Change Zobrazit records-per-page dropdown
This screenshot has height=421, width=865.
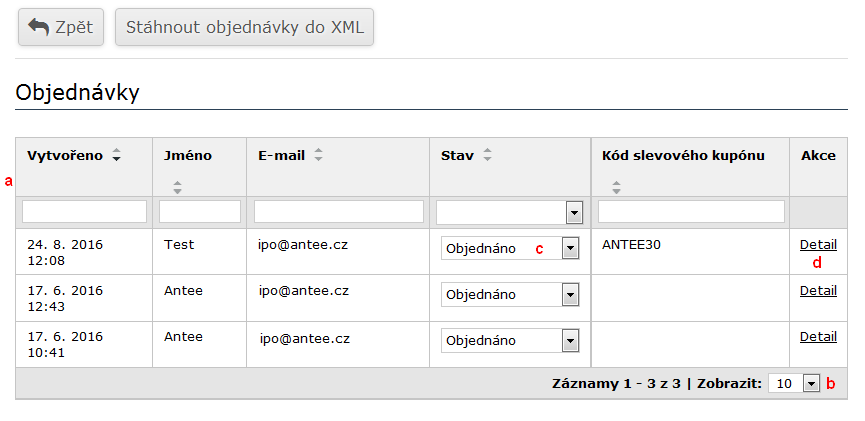point(795,384)
